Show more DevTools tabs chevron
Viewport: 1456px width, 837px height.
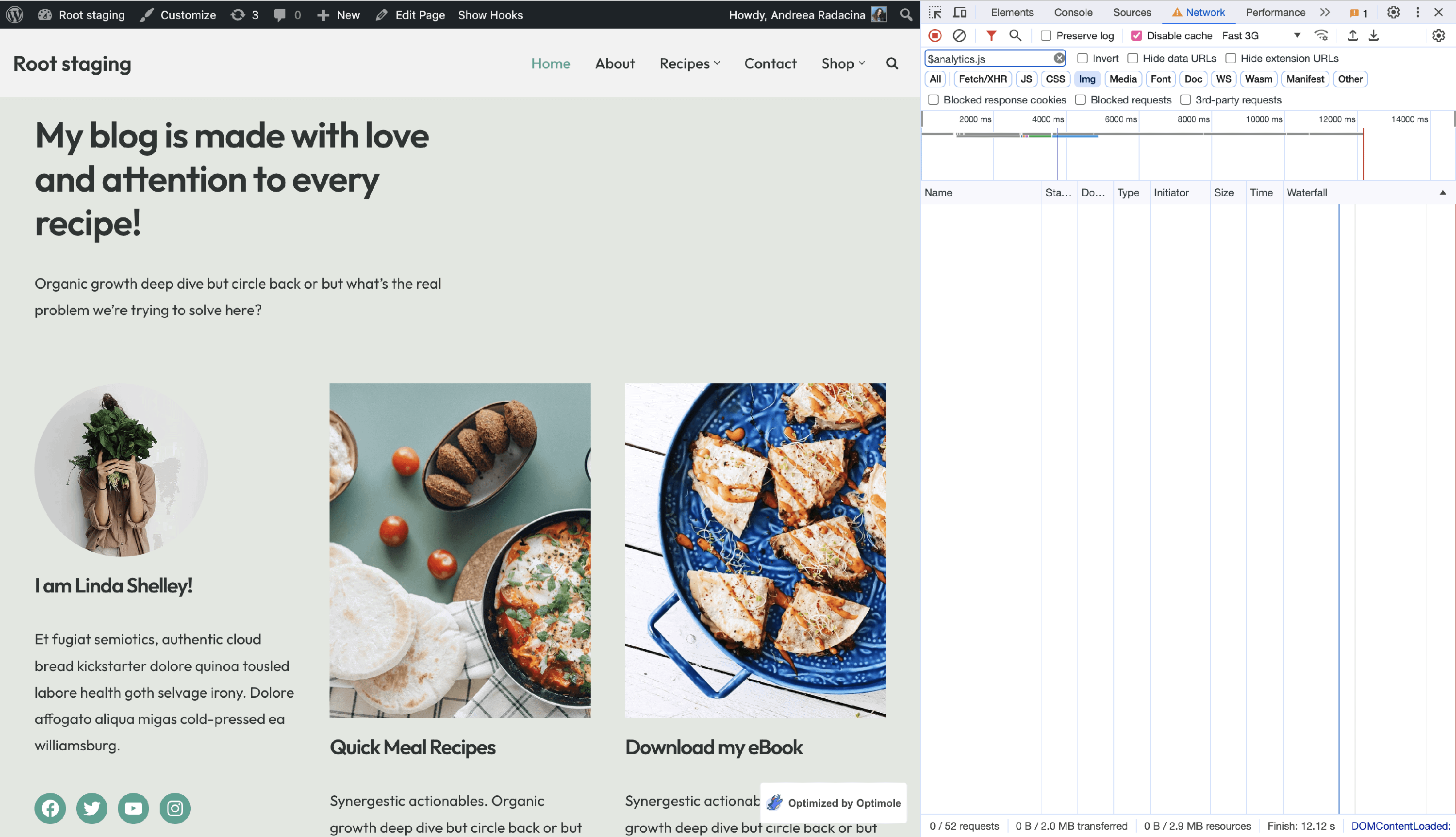click(1324, 12)
